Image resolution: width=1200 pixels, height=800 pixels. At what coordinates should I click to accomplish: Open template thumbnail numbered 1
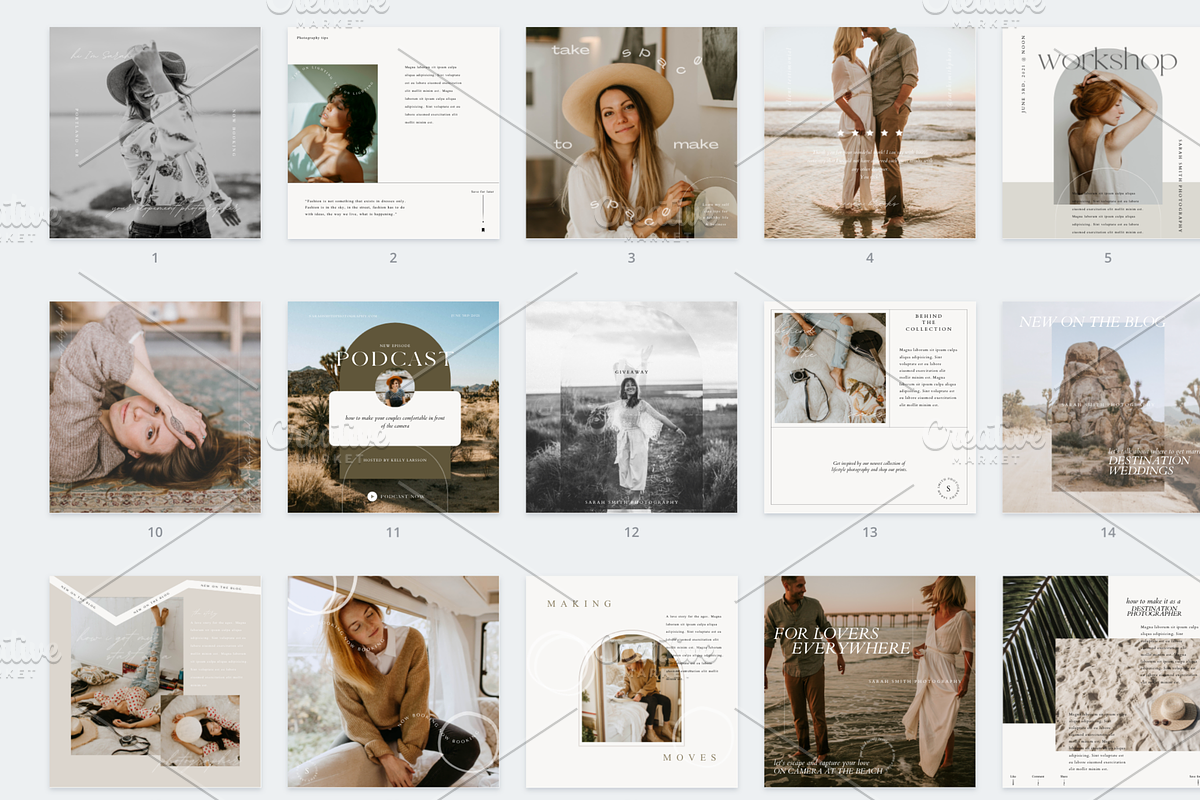pyautogui.click(x=155, y=132)
